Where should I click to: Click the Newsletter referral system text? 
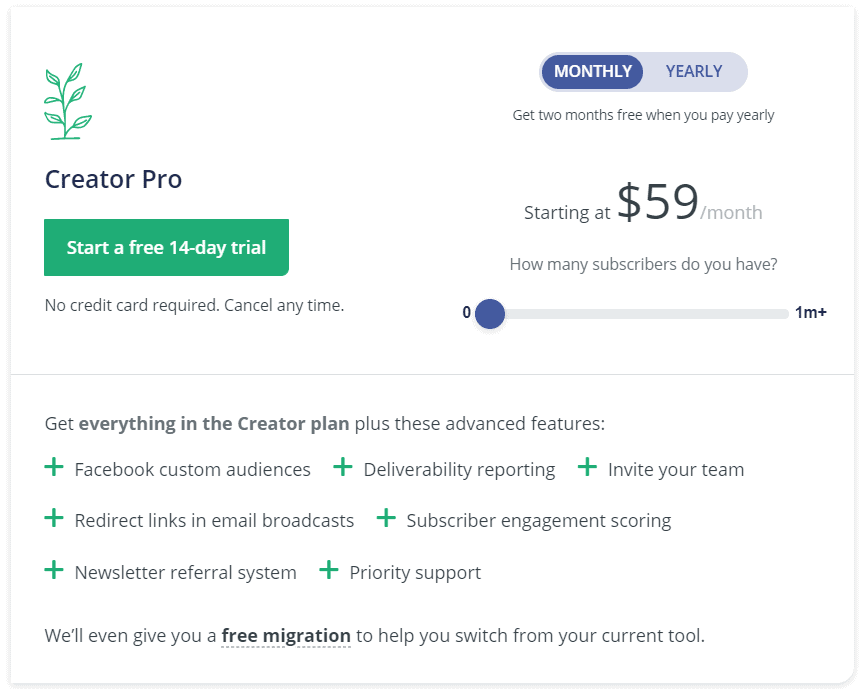[x=185, y=572]
